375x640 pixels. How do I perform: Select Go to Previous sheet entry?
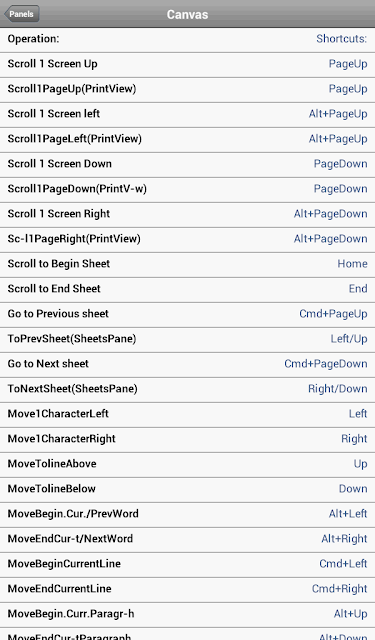[187, 315]
